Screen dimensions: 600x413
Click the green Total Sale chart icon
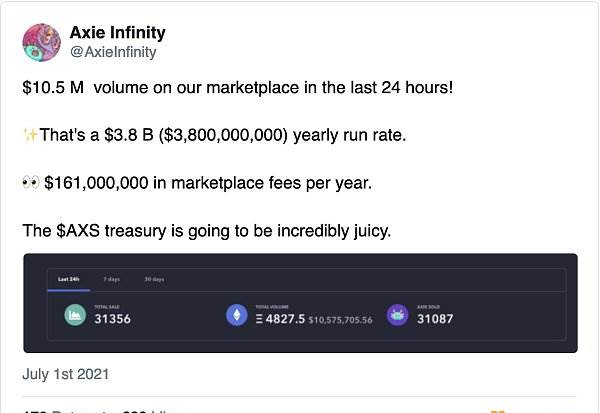75,315
